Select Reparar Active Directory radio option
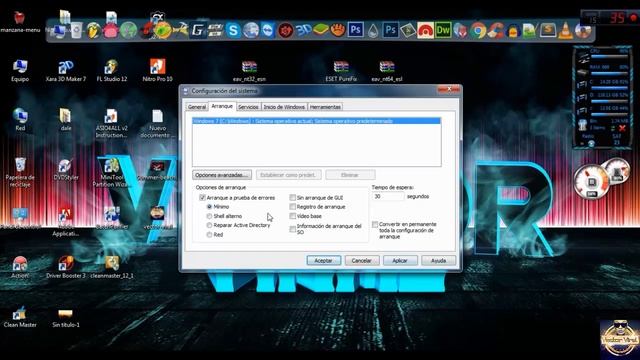This screenshot has height=360, width=640. coord(209,225)
